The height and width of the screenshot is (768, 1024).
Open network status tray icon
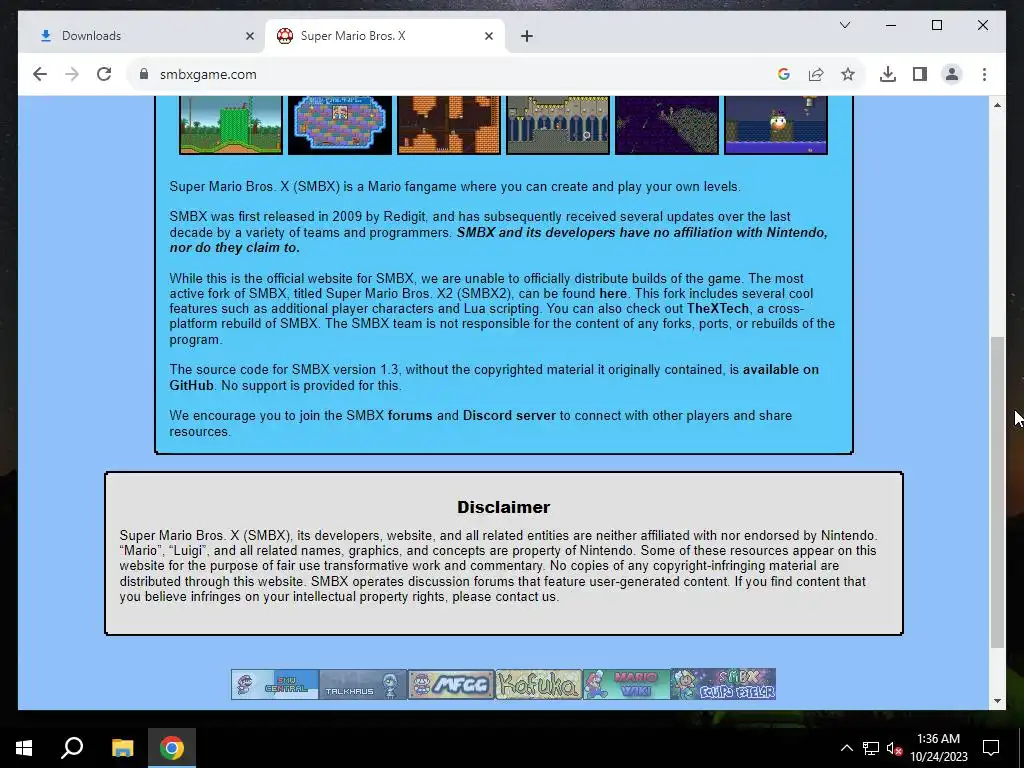coord(871,748)
